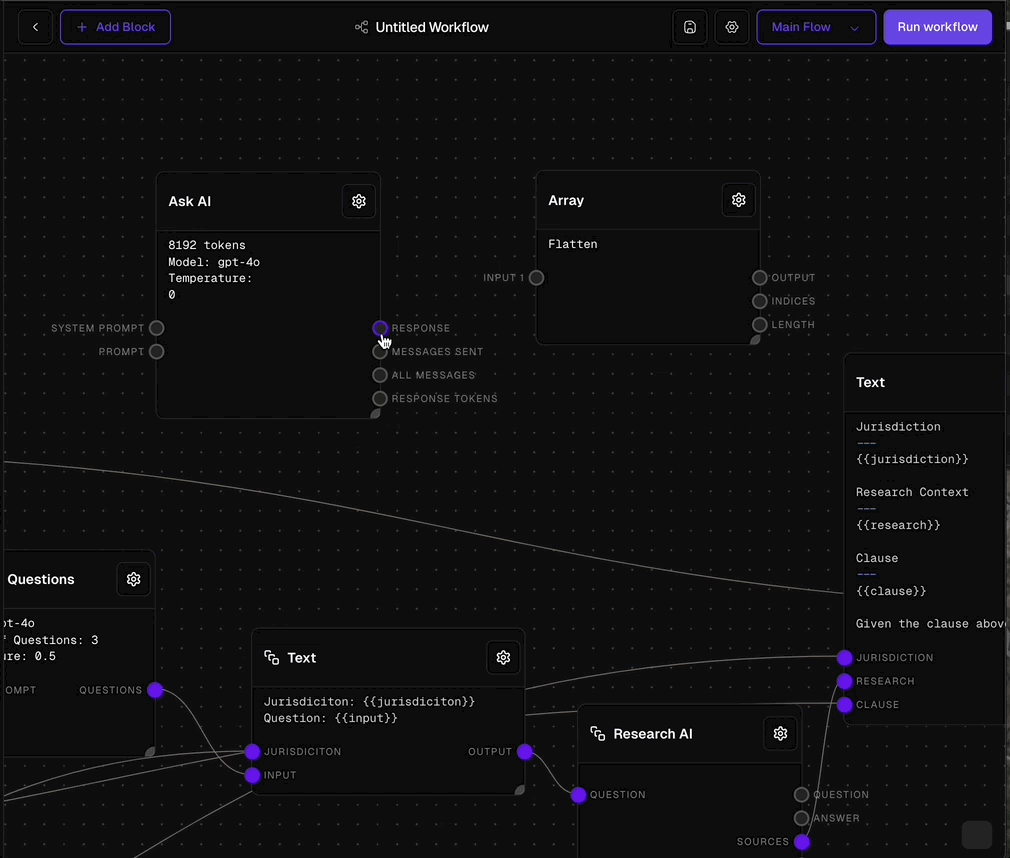The height and width of the screenshot is (858, 1010).
Task: Open the Research AI block settings gear
Action: [x=780, y=733]
